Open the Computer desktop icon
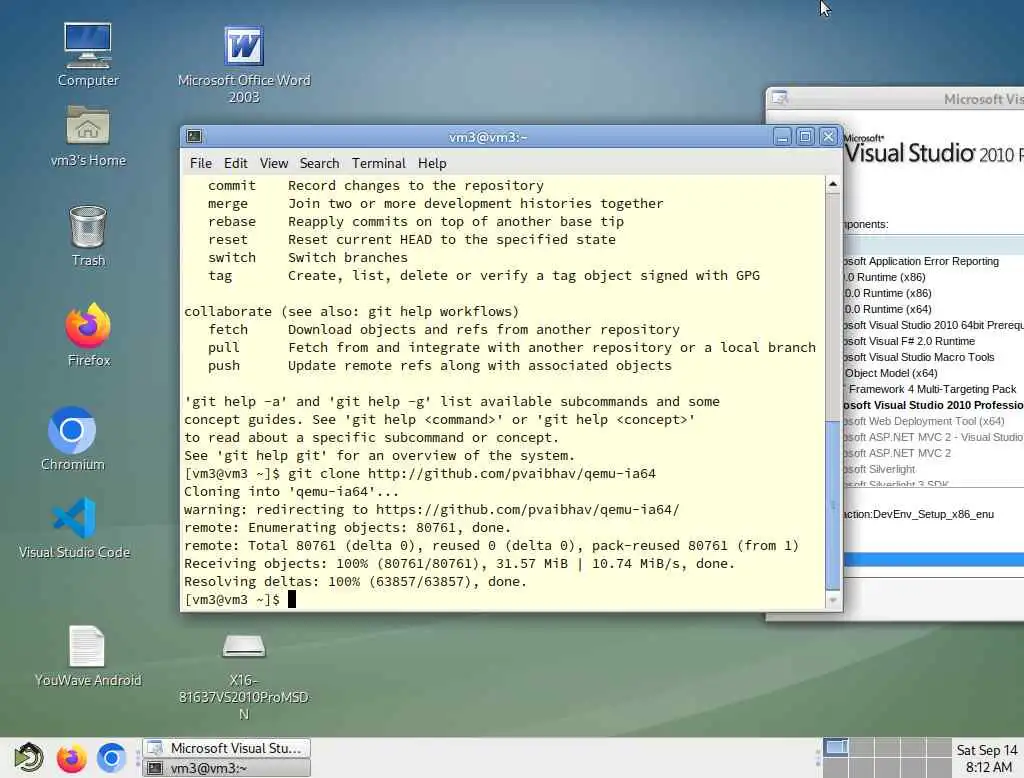The height and width of the screenshot is (778, 1024). tap(88, 55)
